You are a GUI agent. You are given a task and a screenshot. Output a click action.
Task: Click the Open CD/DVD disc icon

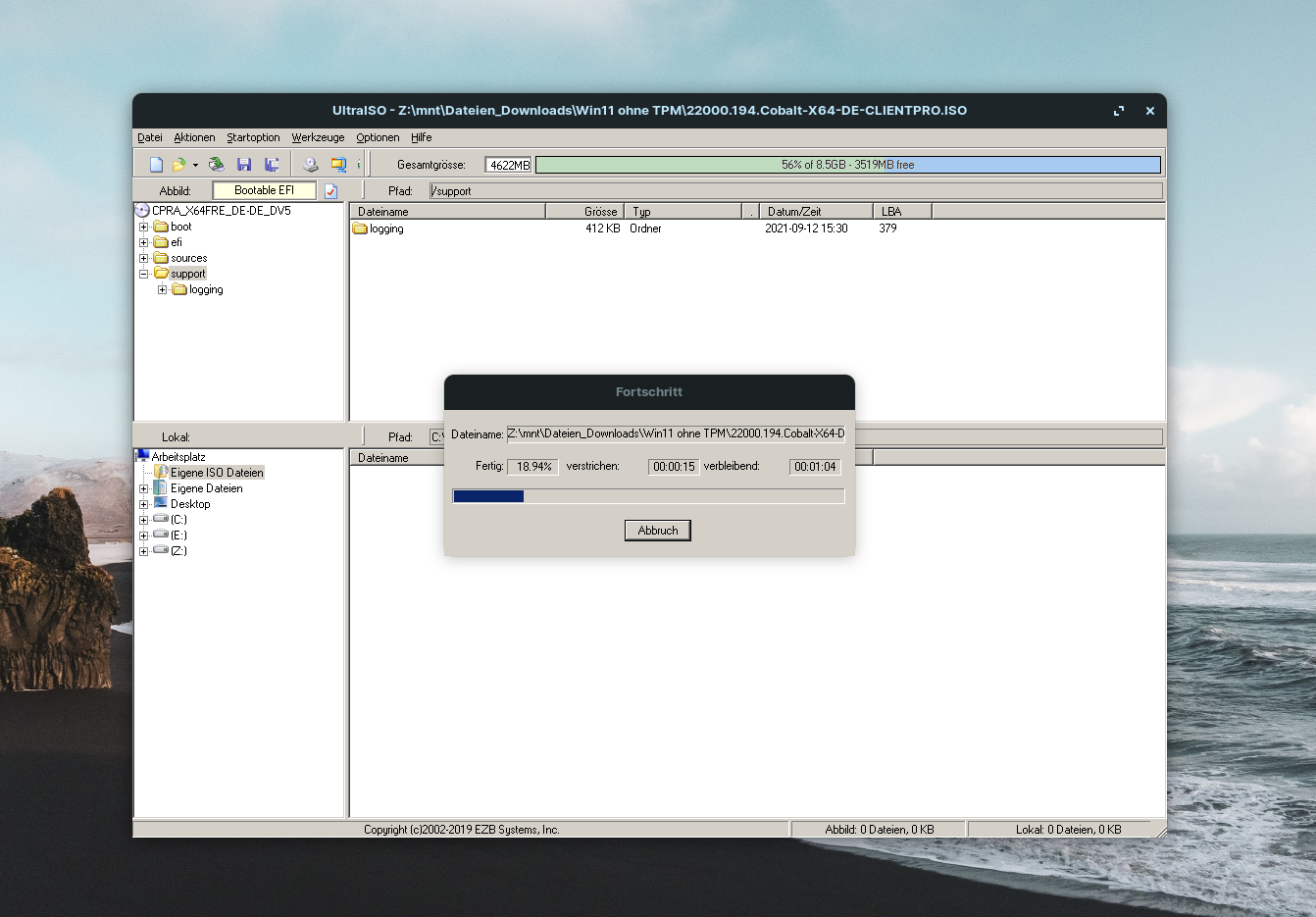click(217, 165)
